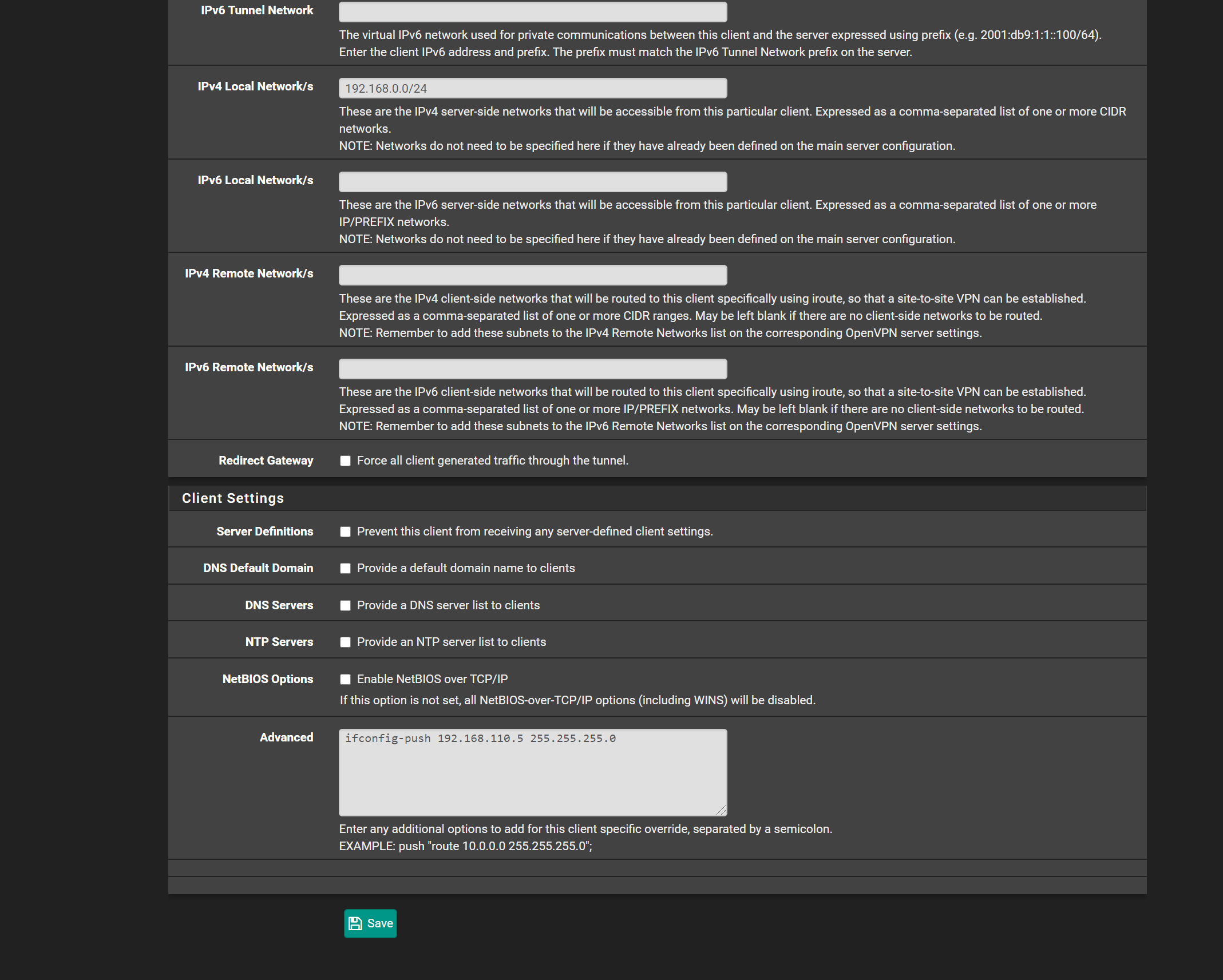Image resolution: width=1223 pixels, height=980 pixels.
Task: Click the Save button
Action: [x=370, y=923]
